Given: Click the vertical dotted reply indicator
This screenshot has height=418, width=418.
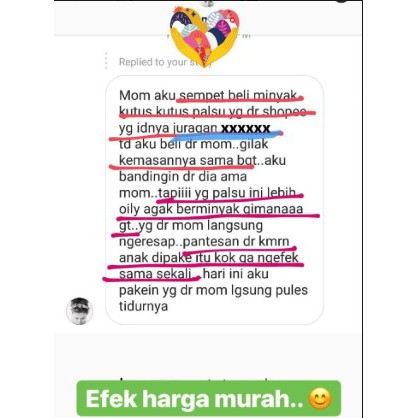Looking at the screenshot, I should [x=106, y=61].
